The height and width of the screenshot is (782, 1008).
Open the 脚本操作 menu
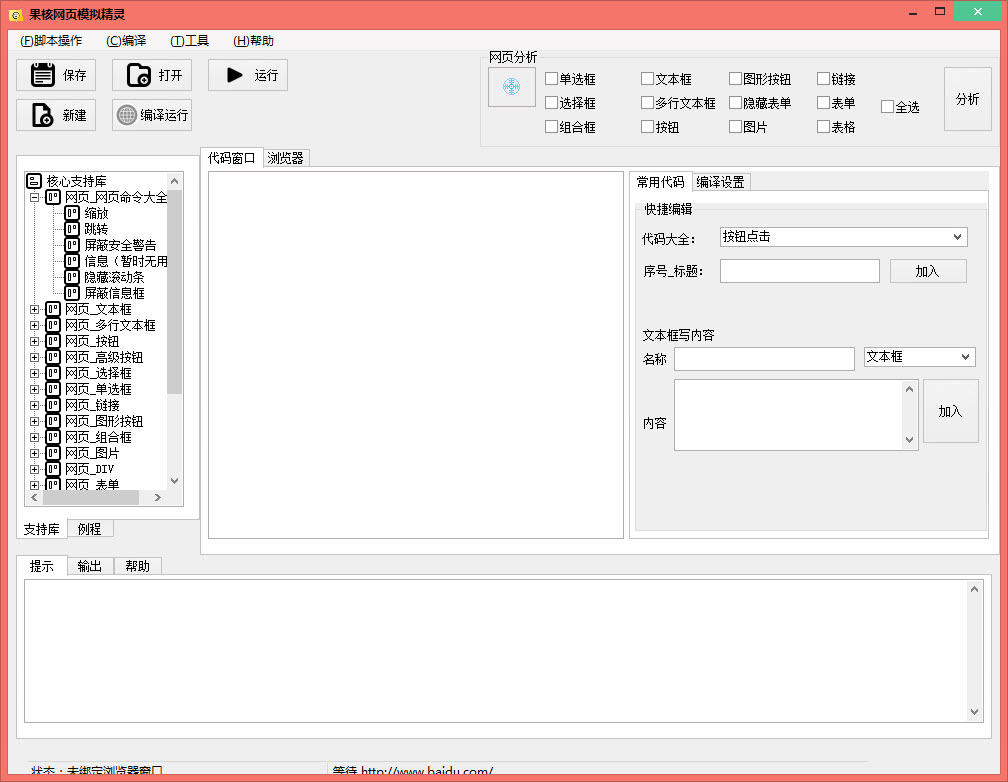coord(51,41)
